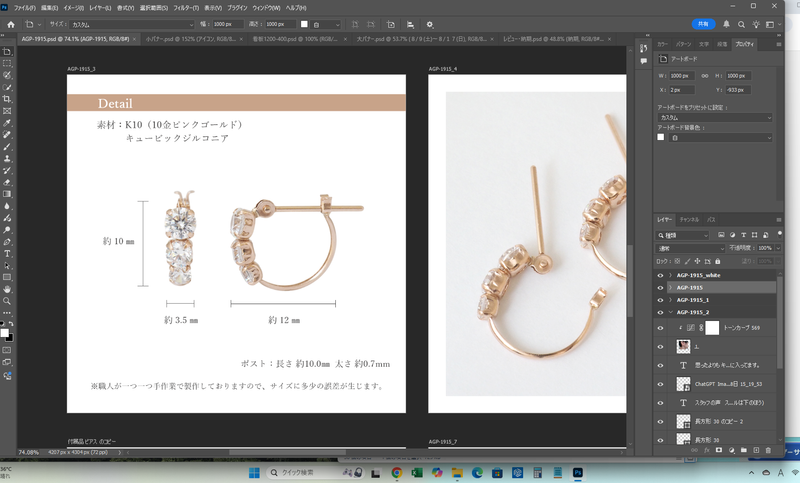Select the Frame tool
Image resolution: width=800 pixels, height=483 pixels.
point(7,111)
